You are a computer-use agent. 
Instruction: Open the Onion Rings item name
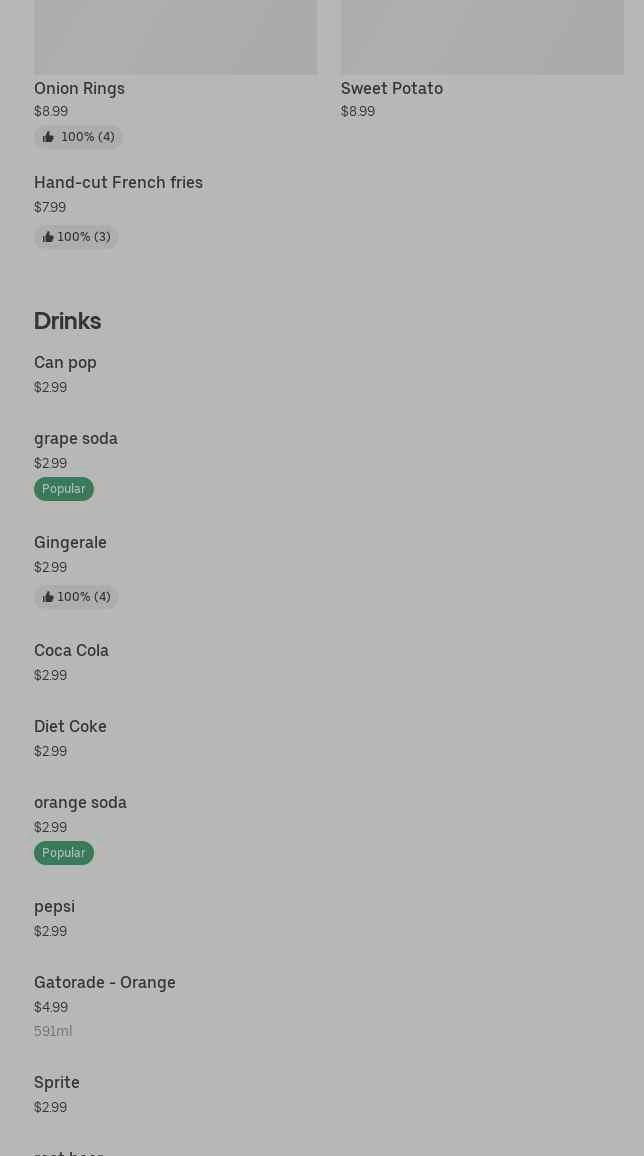79,88
